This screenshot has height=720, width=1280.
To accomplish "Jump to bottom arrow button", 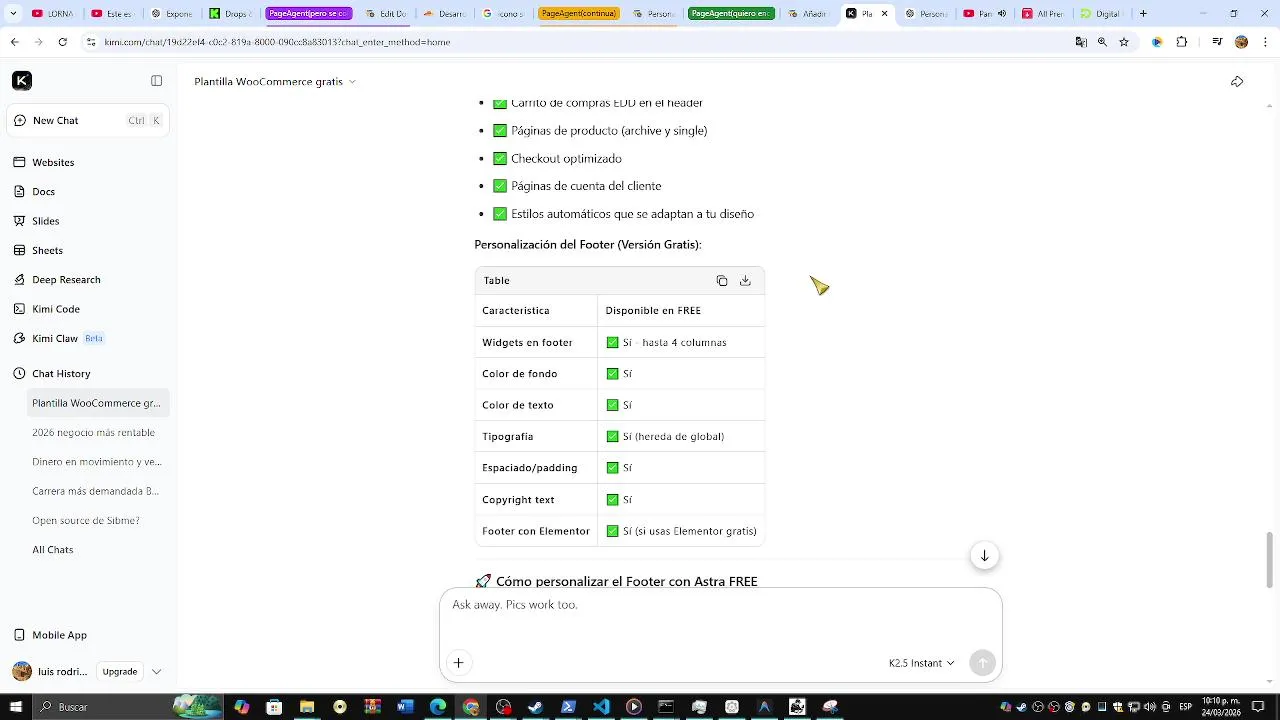I will pyautogui.click(x=984, y=556).
